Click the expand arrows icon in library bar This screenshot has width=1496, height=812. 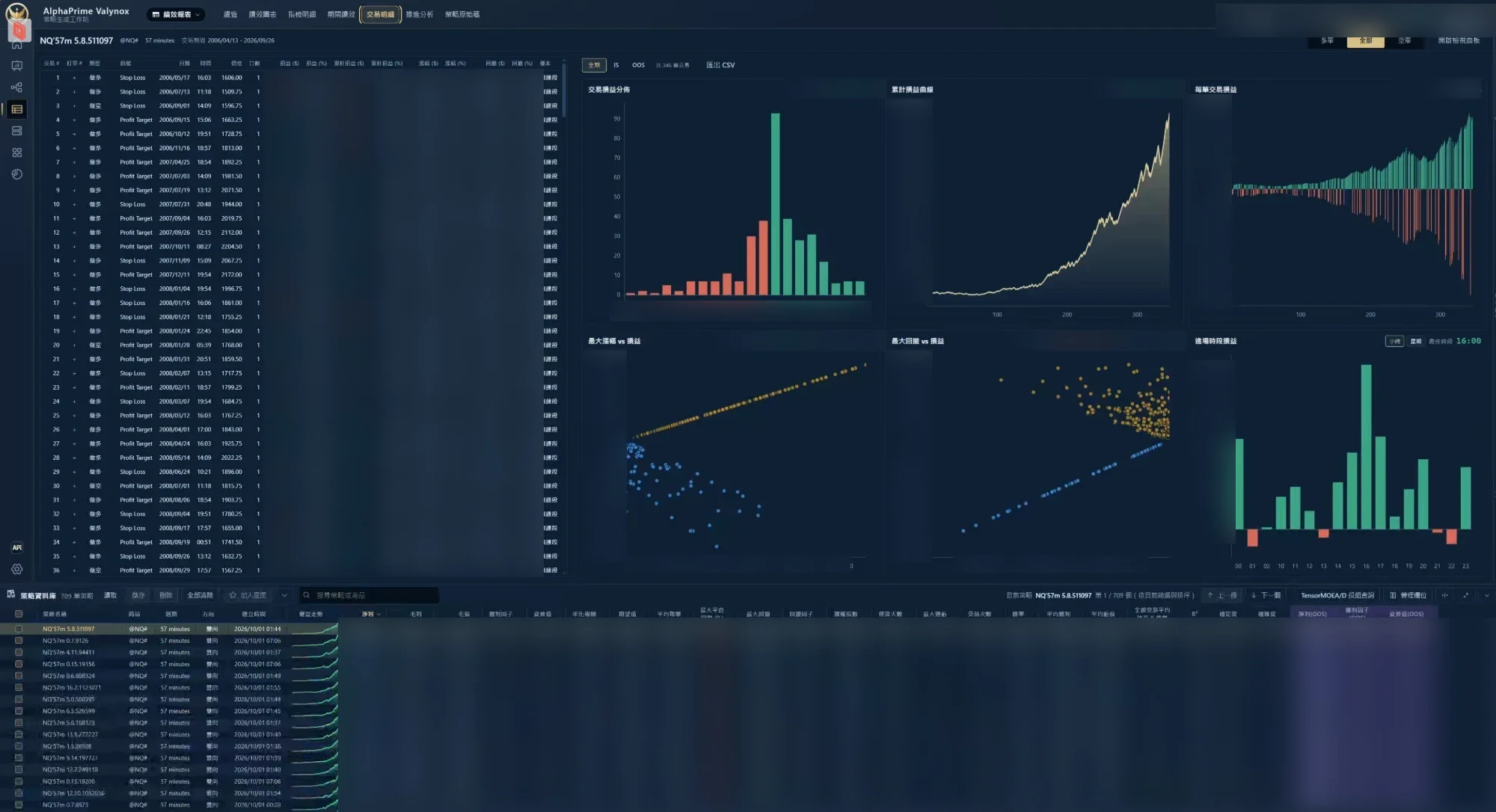click(x=1465, y=595)
